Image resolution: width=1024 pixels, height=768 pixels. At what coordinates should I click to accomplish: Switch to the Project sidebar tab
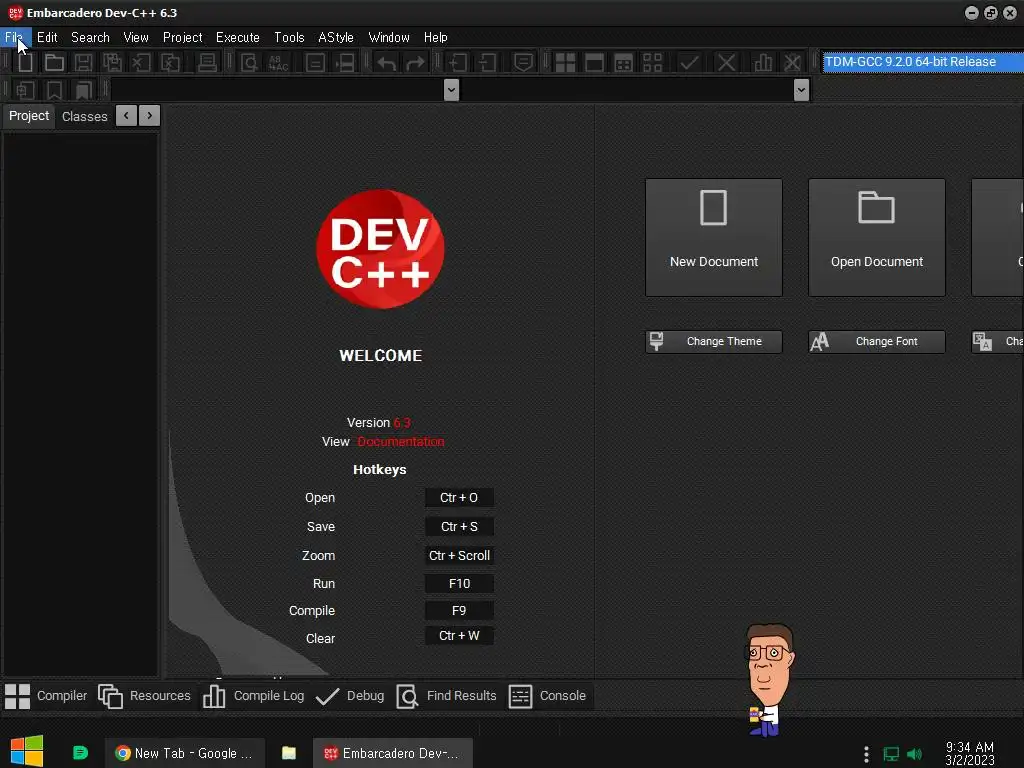point(29,116)
